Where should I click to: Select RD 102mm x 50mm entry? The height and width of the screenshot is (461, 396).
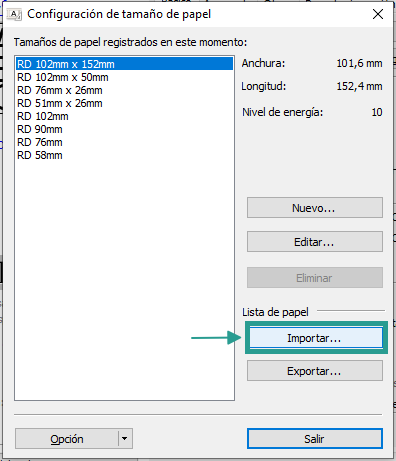[x=124, y=77]
